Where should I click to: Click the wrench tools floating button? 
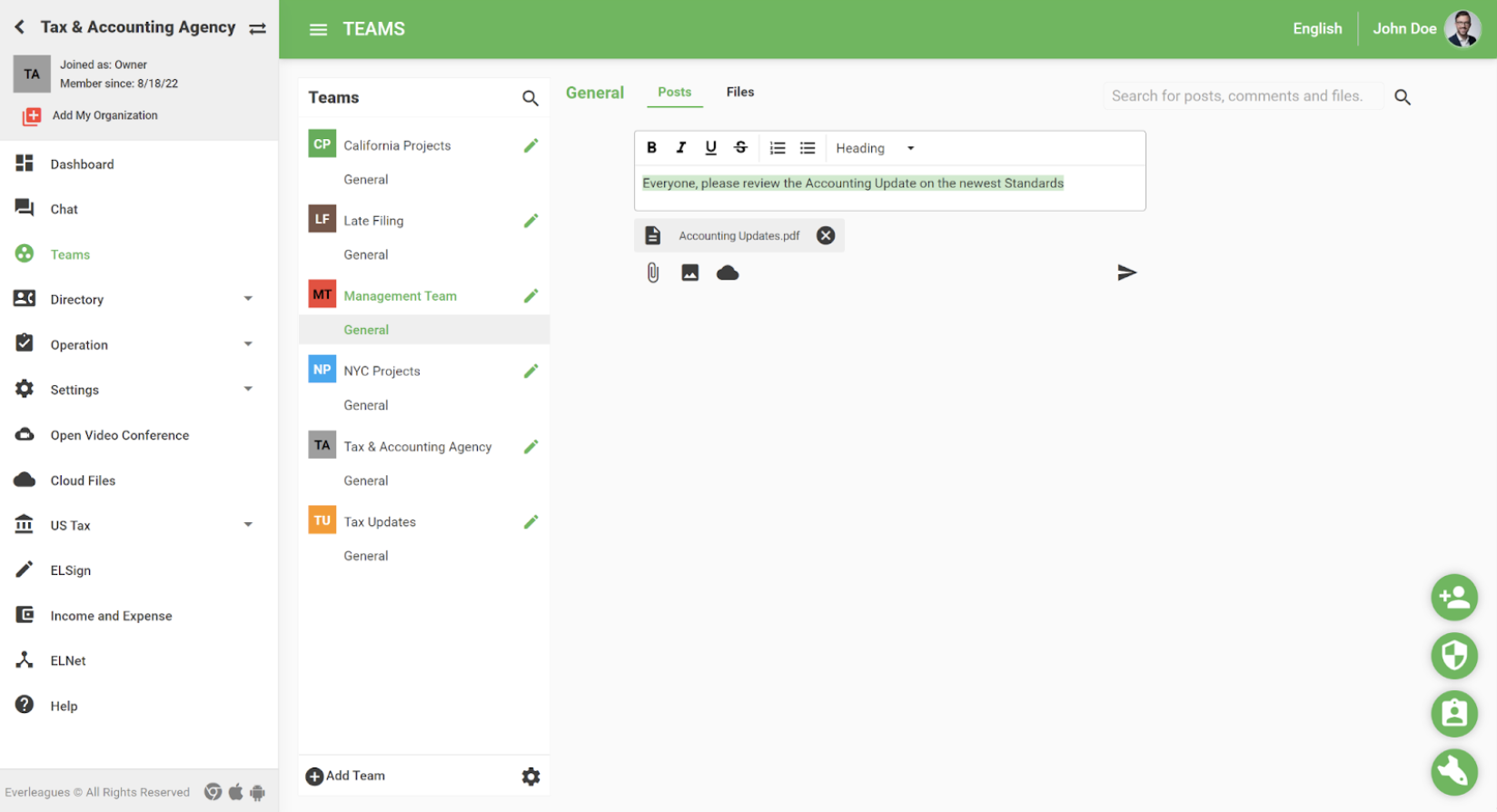coord(1454,772)
